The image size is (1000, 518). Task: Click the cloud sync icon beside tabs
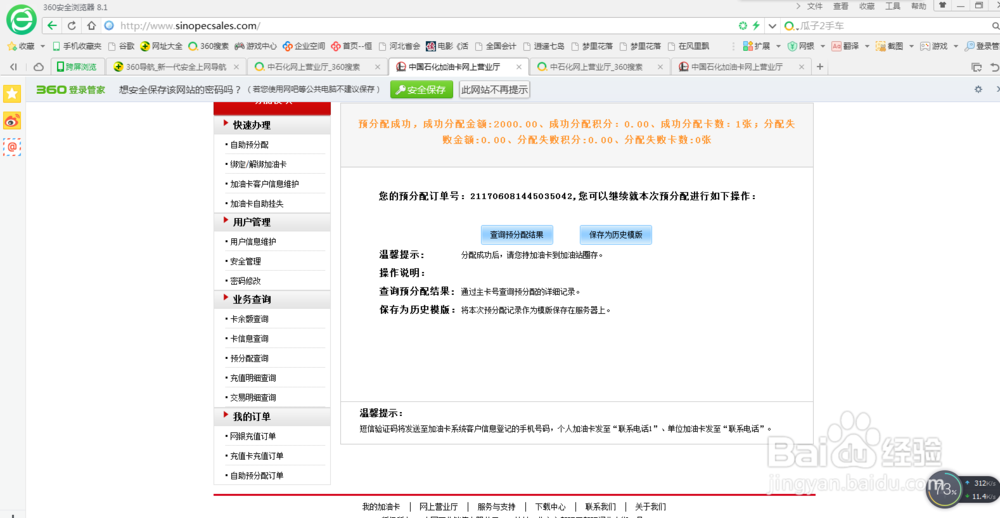point(39,66)
